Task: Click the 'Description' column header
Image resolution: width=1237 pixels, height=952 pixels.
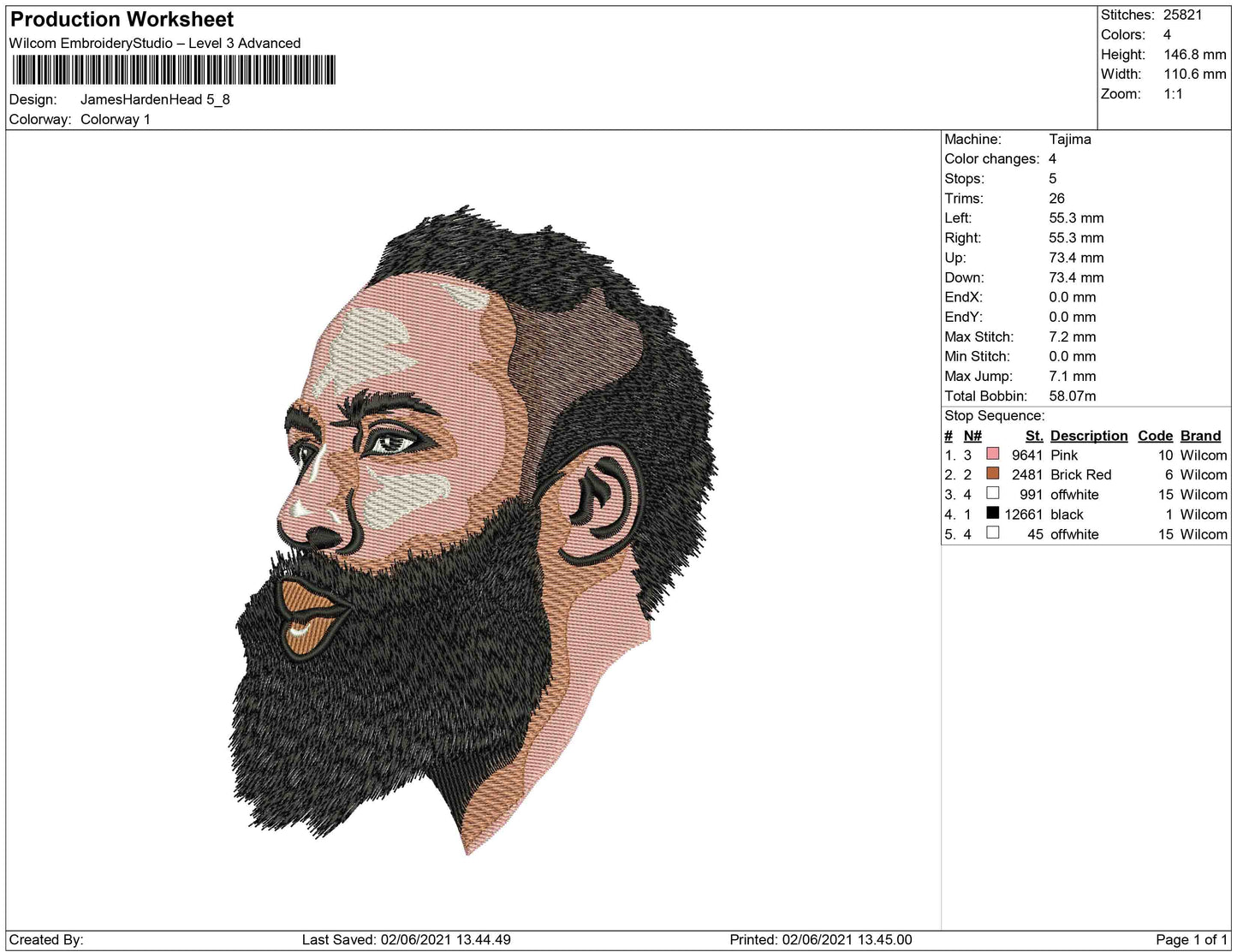Action: tap(1089, 435)
